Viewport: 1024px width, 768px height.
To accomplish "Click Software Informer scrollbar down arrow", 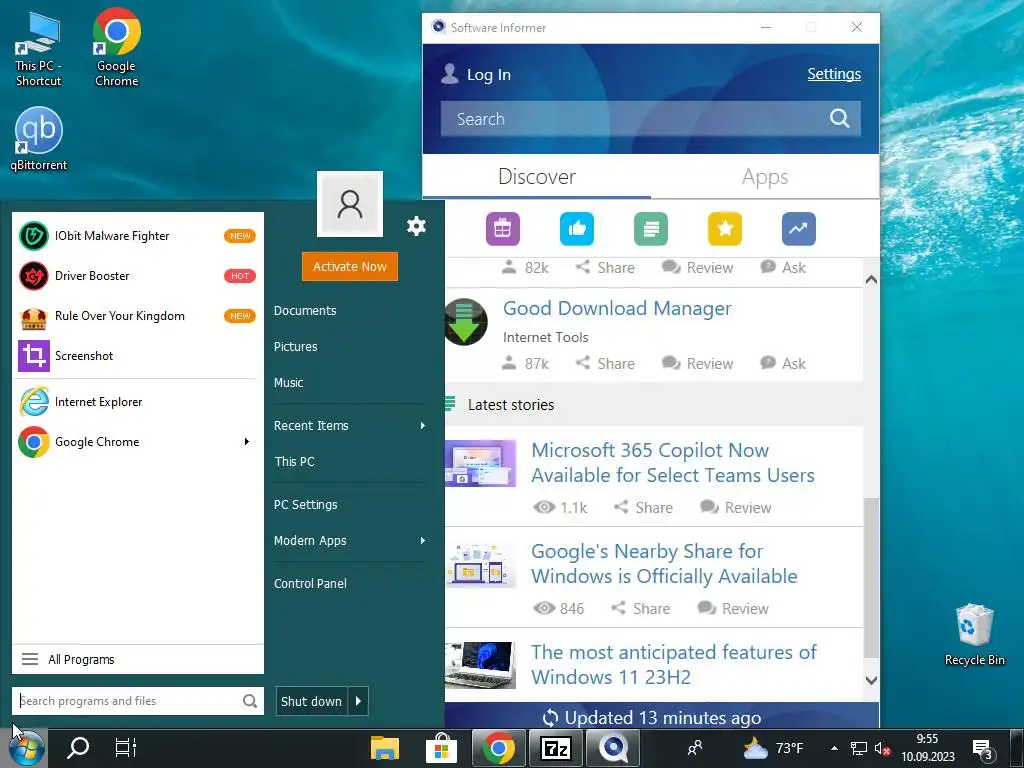I will (x=871, y=680).
